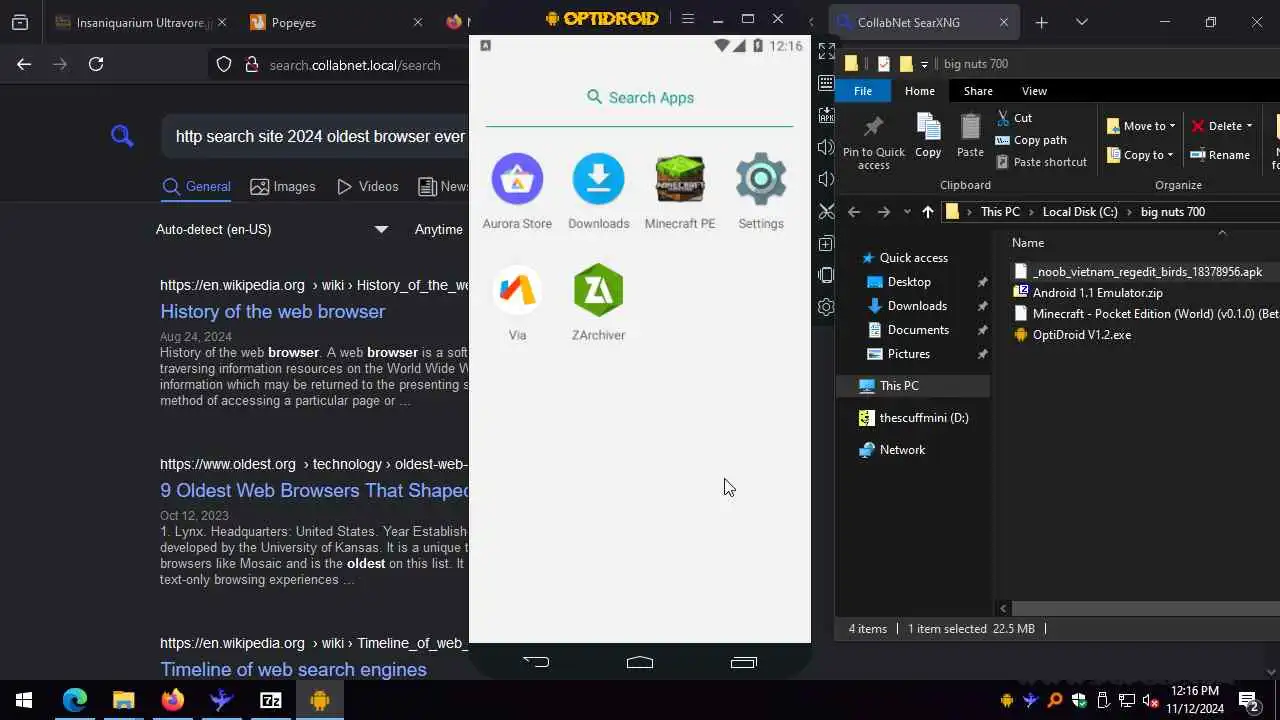1280x720 pixels.
Task: Select Android 1.1 Emulator.zip file
Action: coord(1088,293)
